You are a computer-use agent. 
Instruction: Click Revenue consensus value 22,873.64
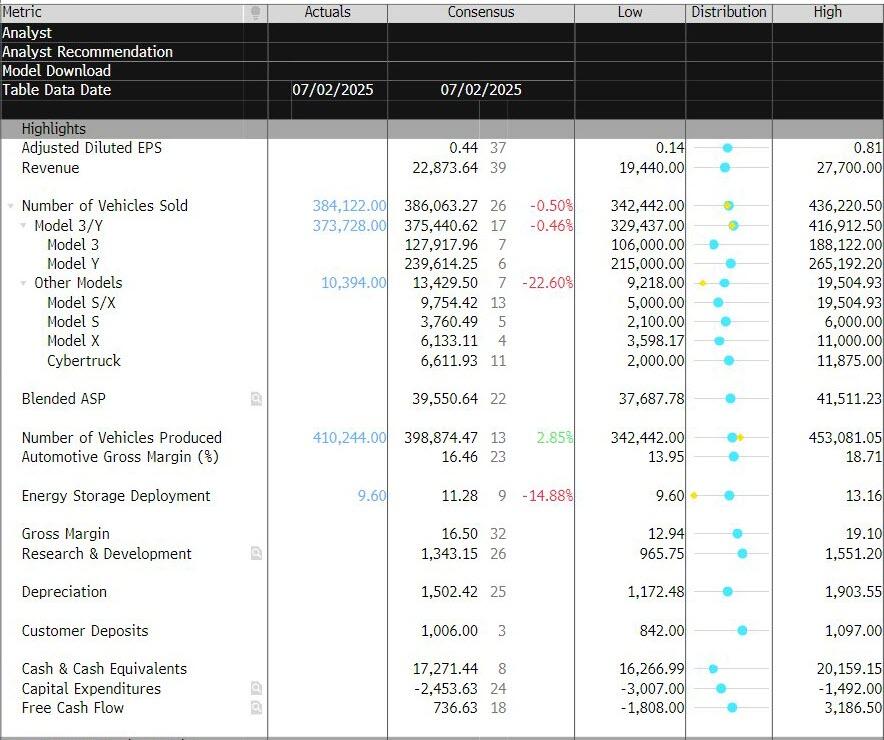coord(445,168)
